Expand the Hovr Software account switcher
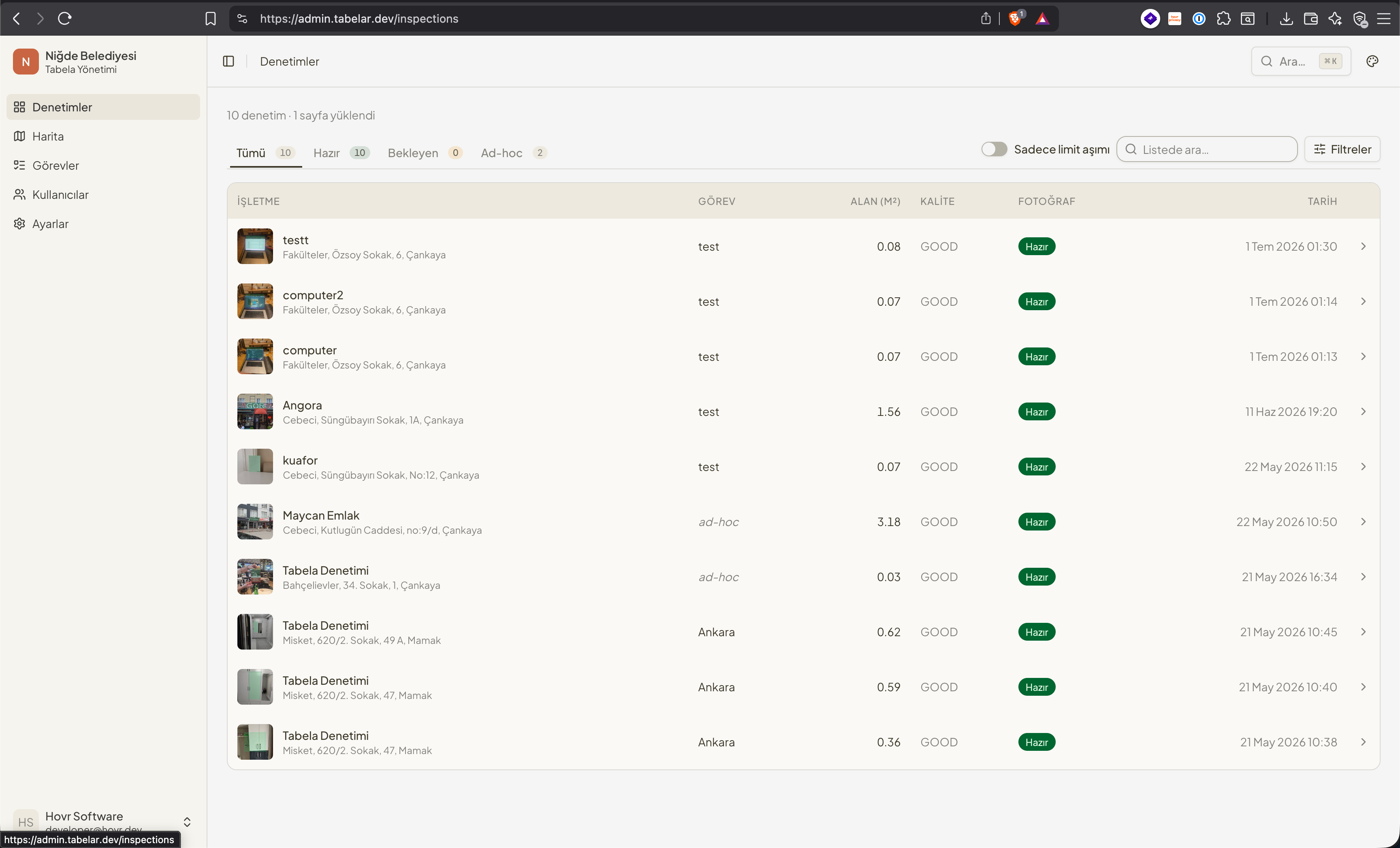Viewport: 1400px width, 848px height. pos(187,822)
